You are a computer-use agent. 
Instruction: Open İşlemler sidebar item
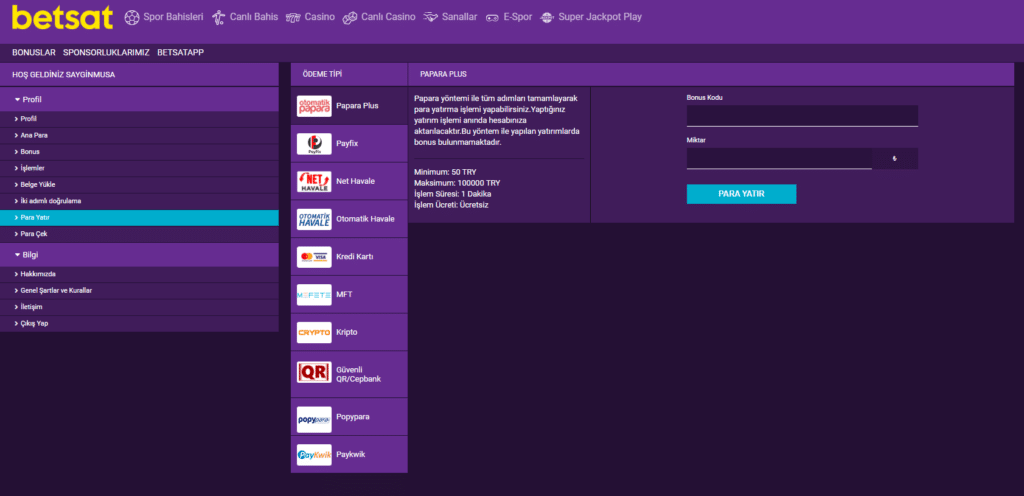coord(139,168)
